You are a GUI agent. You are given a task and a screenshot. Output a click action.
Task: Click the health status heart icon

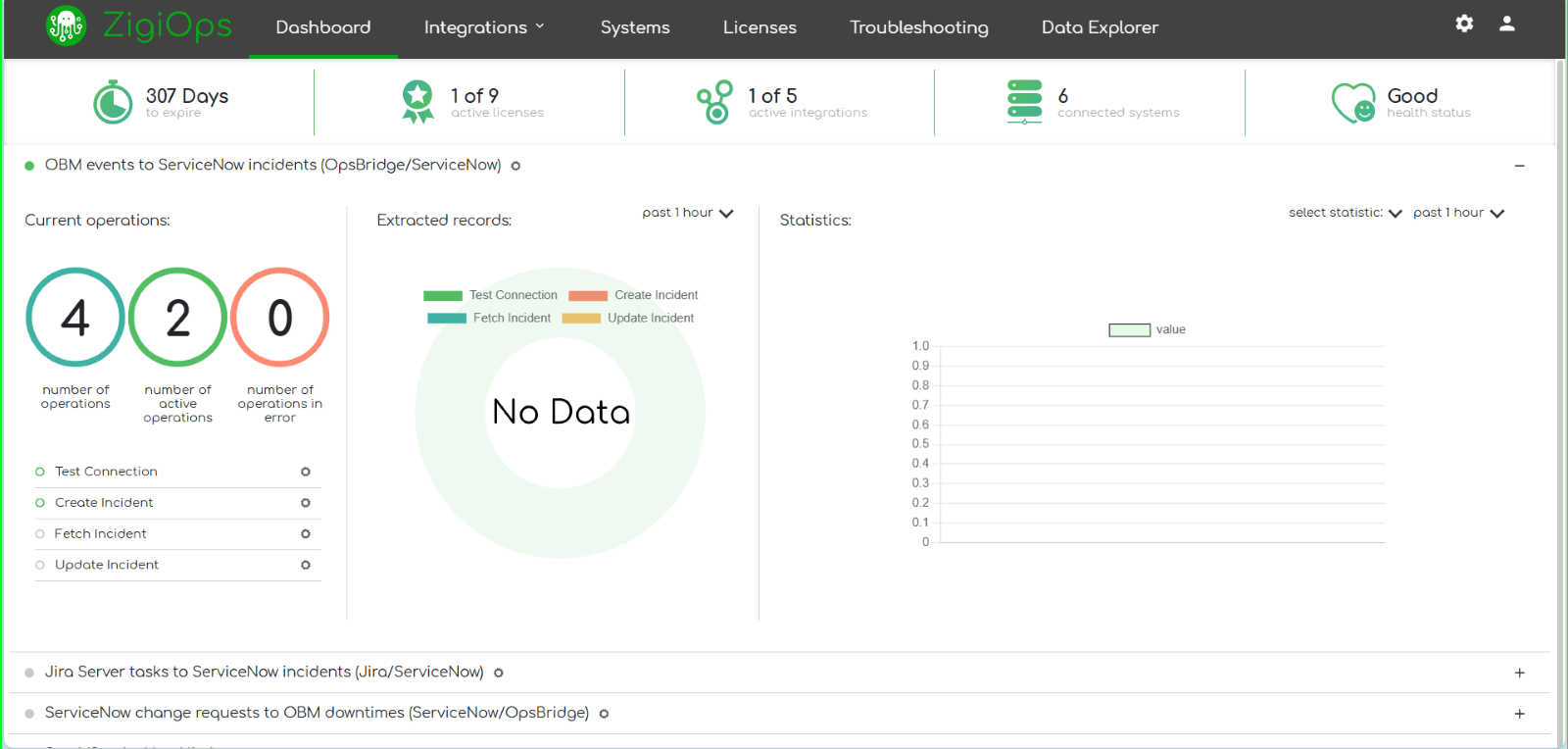1353,102
